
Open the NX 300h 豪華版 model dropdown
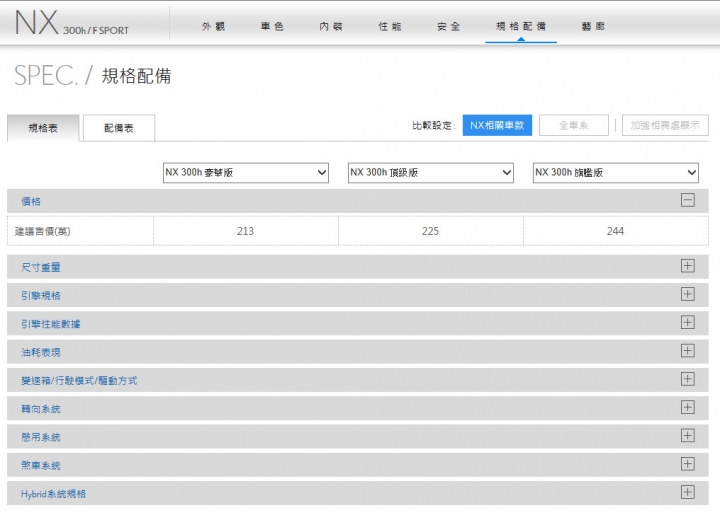pos(246,173)
